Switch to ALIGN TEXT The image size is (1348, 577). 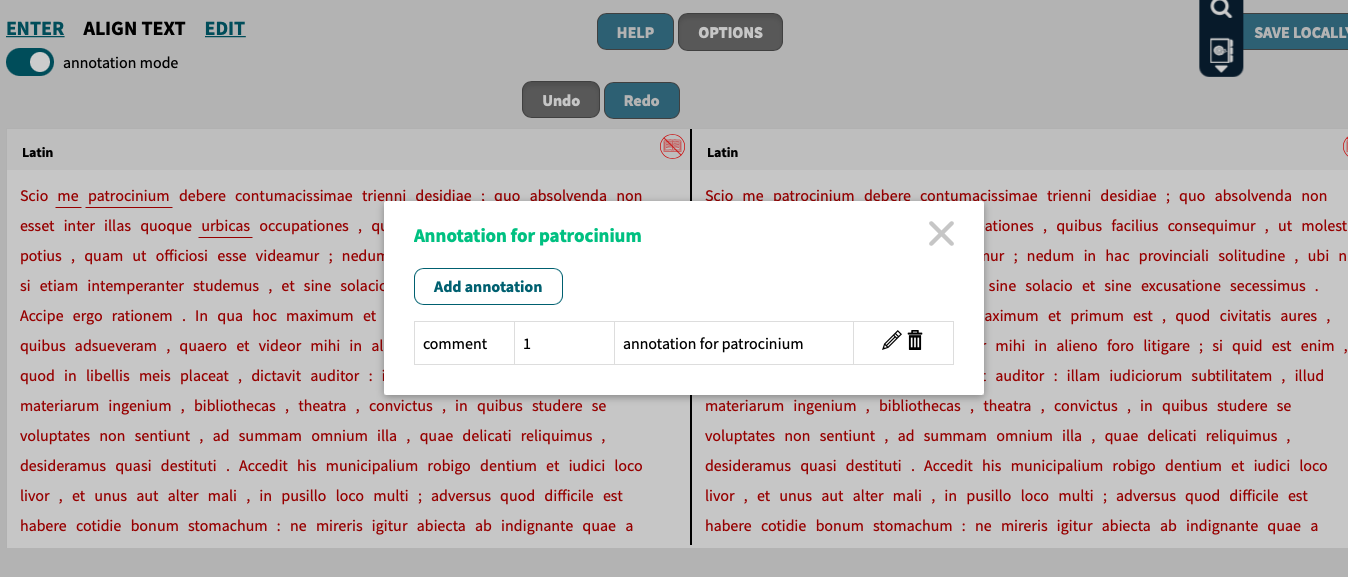(135, 28)
